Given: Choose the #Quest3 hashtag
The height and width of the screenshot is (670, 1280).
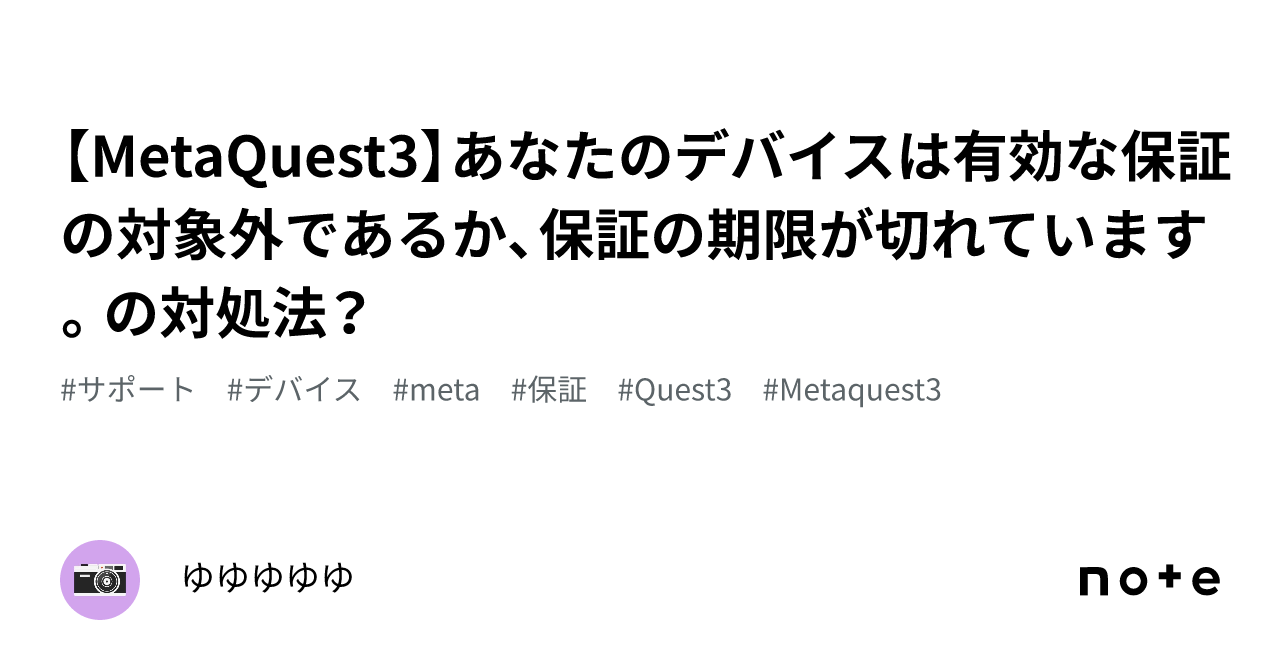Looking at the screenshot, I should pyautogui.click(x=675, y=390).
